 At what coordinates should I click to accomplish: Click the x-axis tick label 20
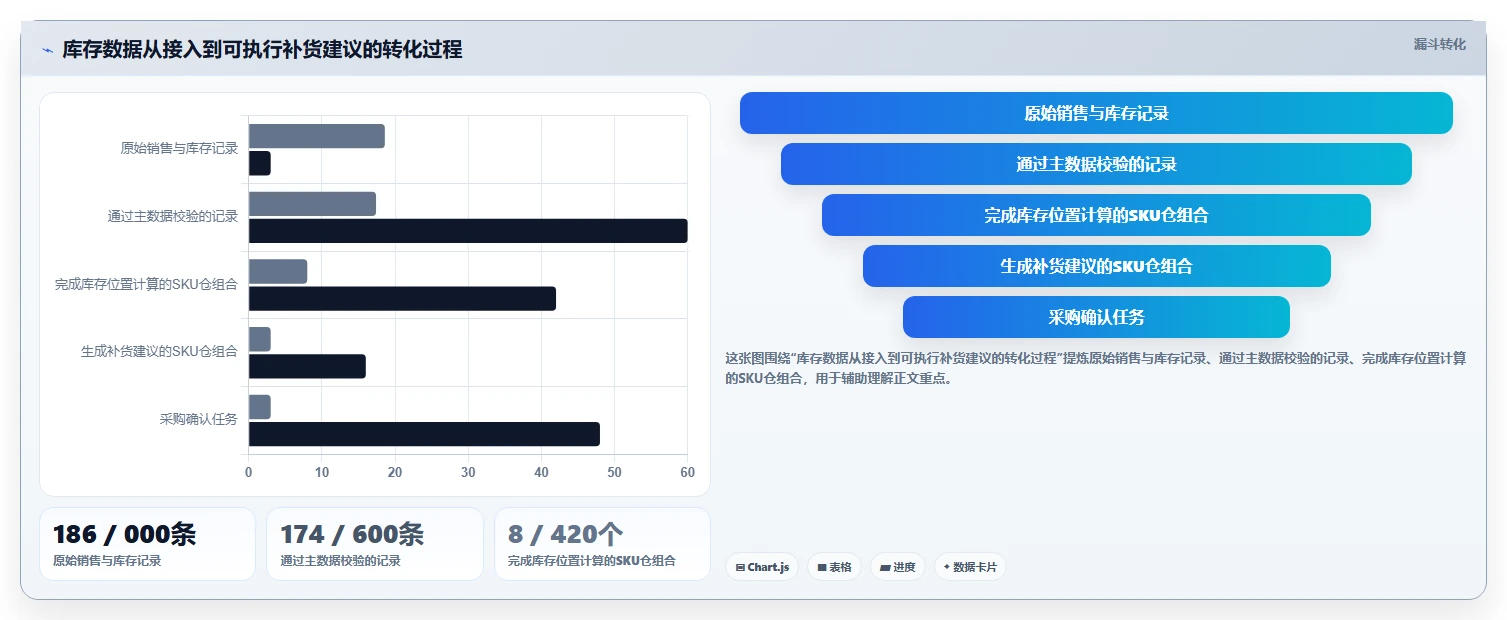click(x=395, y=472)
